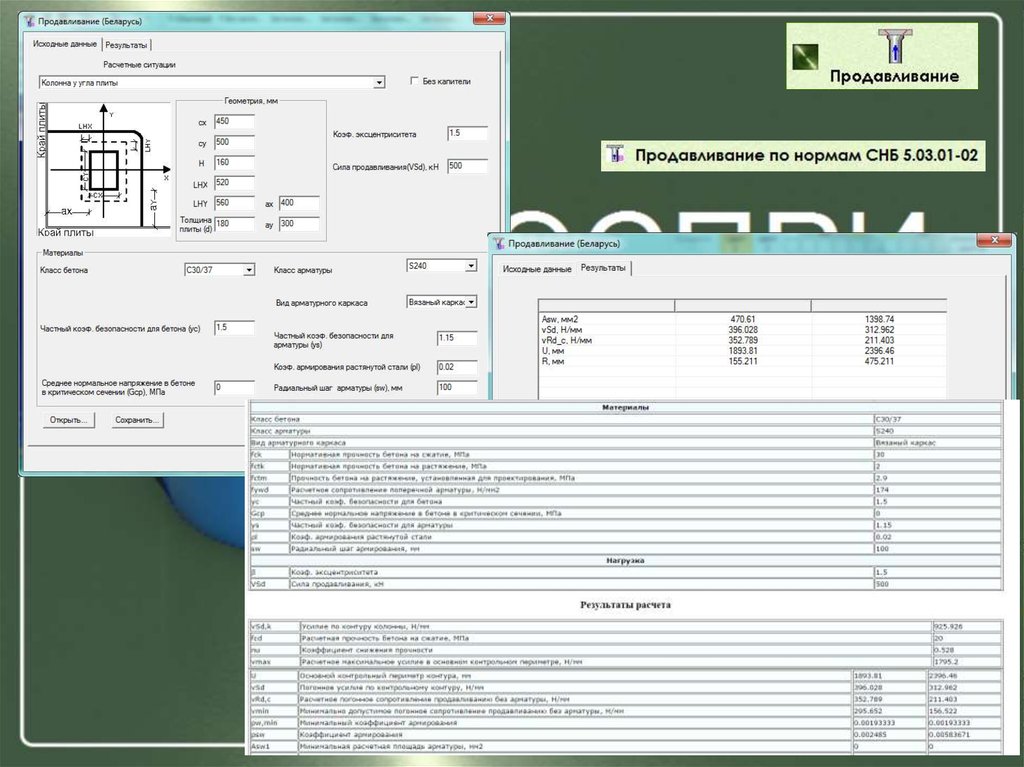1024x767 pixels.
Task: Enable the Без капители checkbox
Action: [x=416, y=81]
